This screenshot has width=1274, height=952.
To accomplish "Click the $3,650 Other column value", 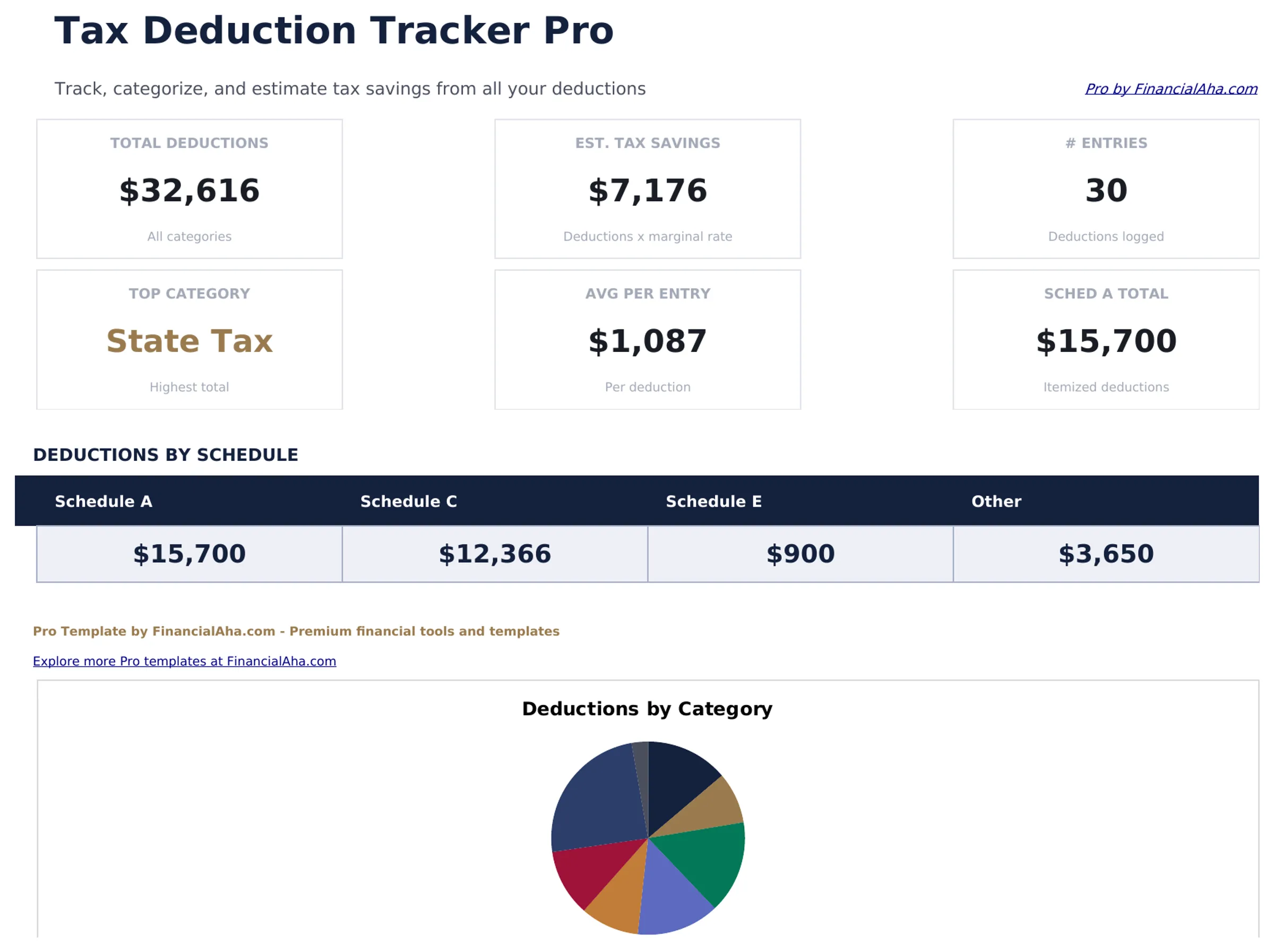I will point(1105,553).
